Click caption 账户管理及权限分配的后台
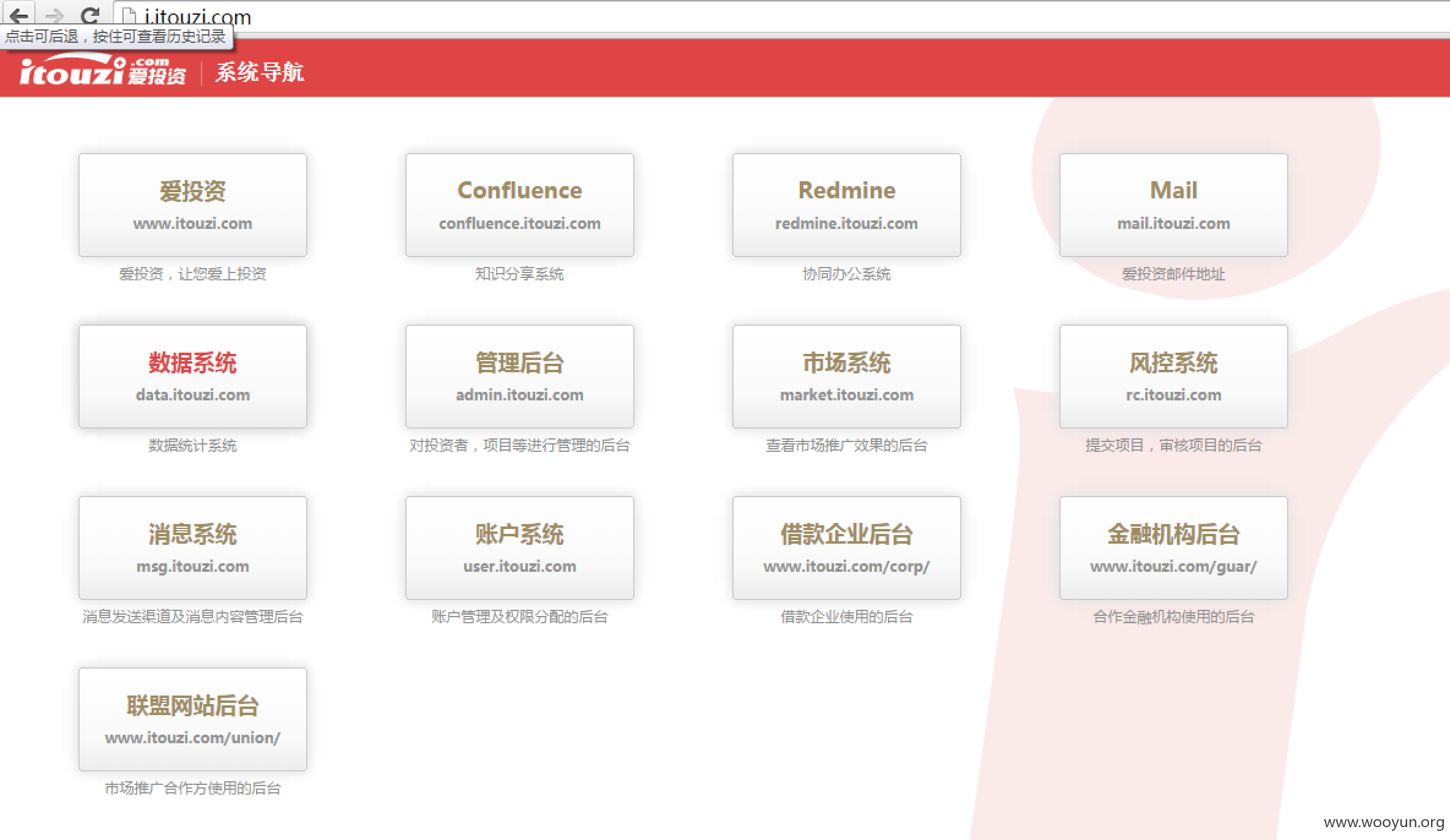Viewport: 1450px width, 840px height. pos(520,617)
